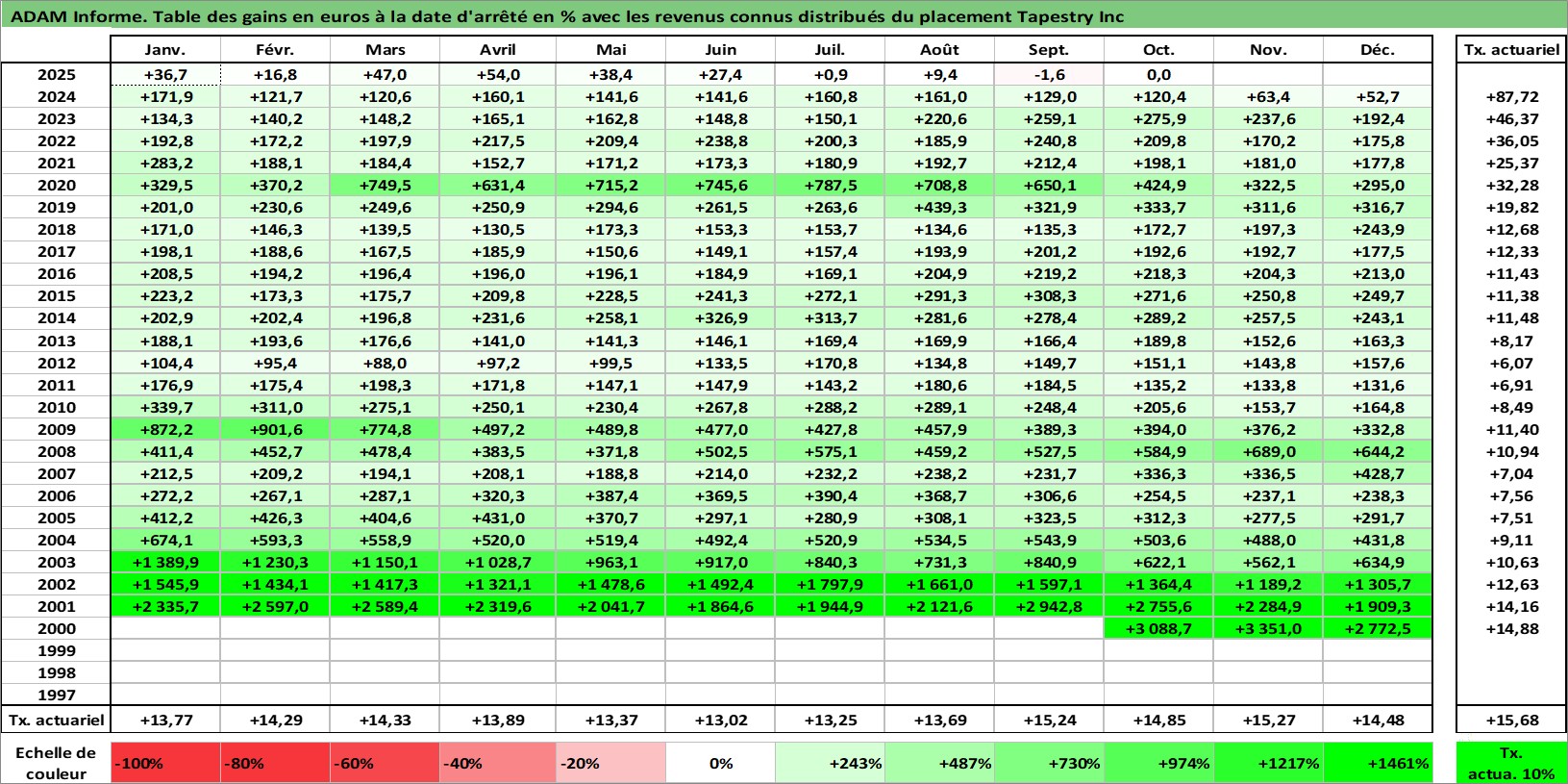
Task: Click the +13,02 rate under Juin
Action: tap(720, 721)
